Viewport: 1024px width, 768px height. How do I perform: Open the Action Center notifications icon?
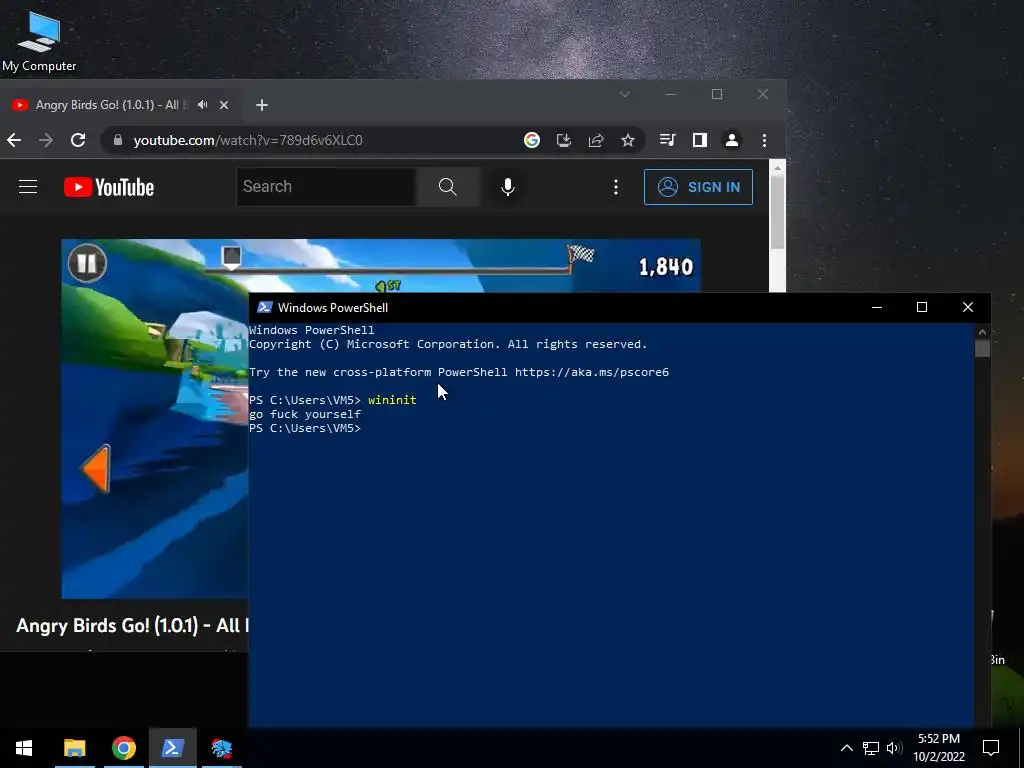coord(991,748)
